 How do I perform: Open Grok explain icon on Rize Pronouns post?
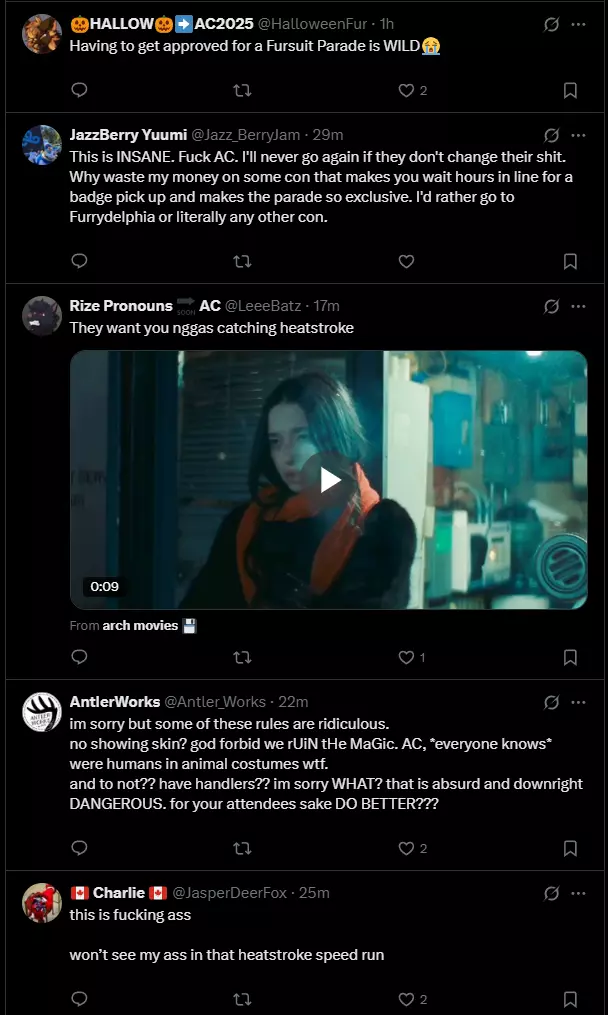(551, 306)
